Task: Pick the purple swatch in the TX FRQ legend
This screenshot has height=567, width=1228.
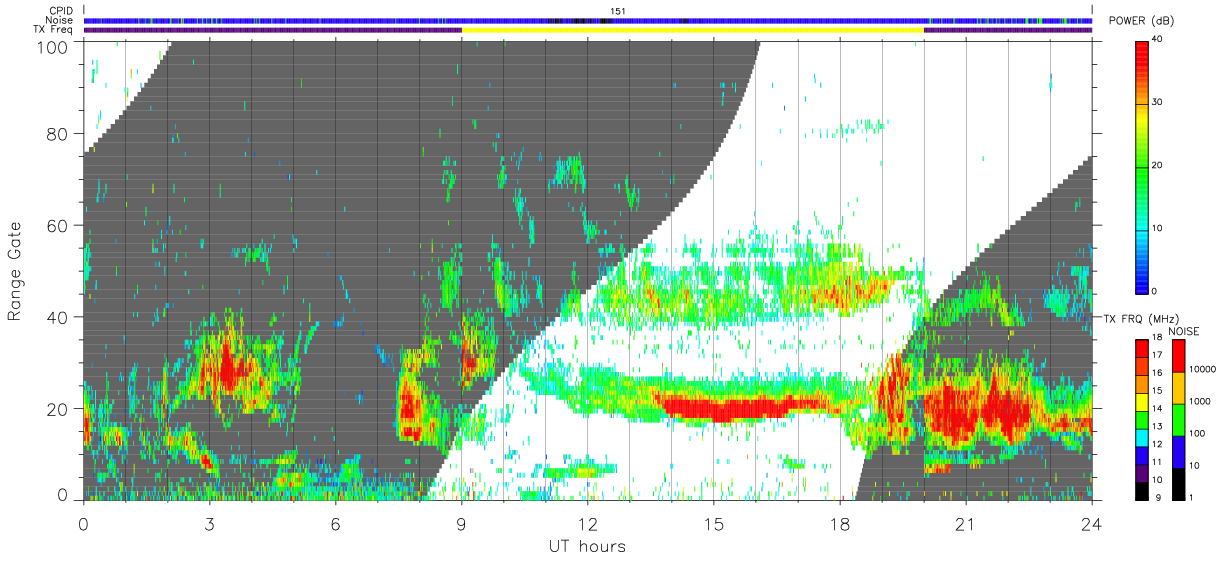Action: click(x=1141, y=472)
